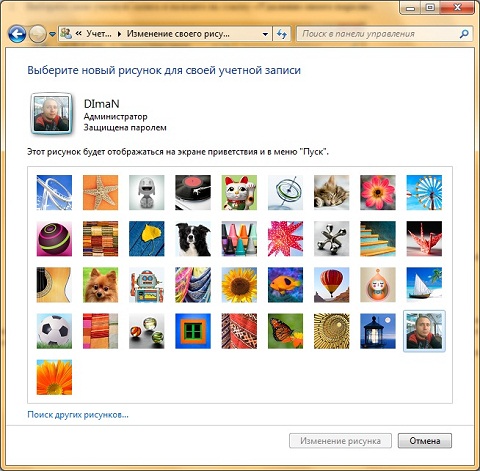
Task: Close the window with the red X
Action: tap(457, 7)
